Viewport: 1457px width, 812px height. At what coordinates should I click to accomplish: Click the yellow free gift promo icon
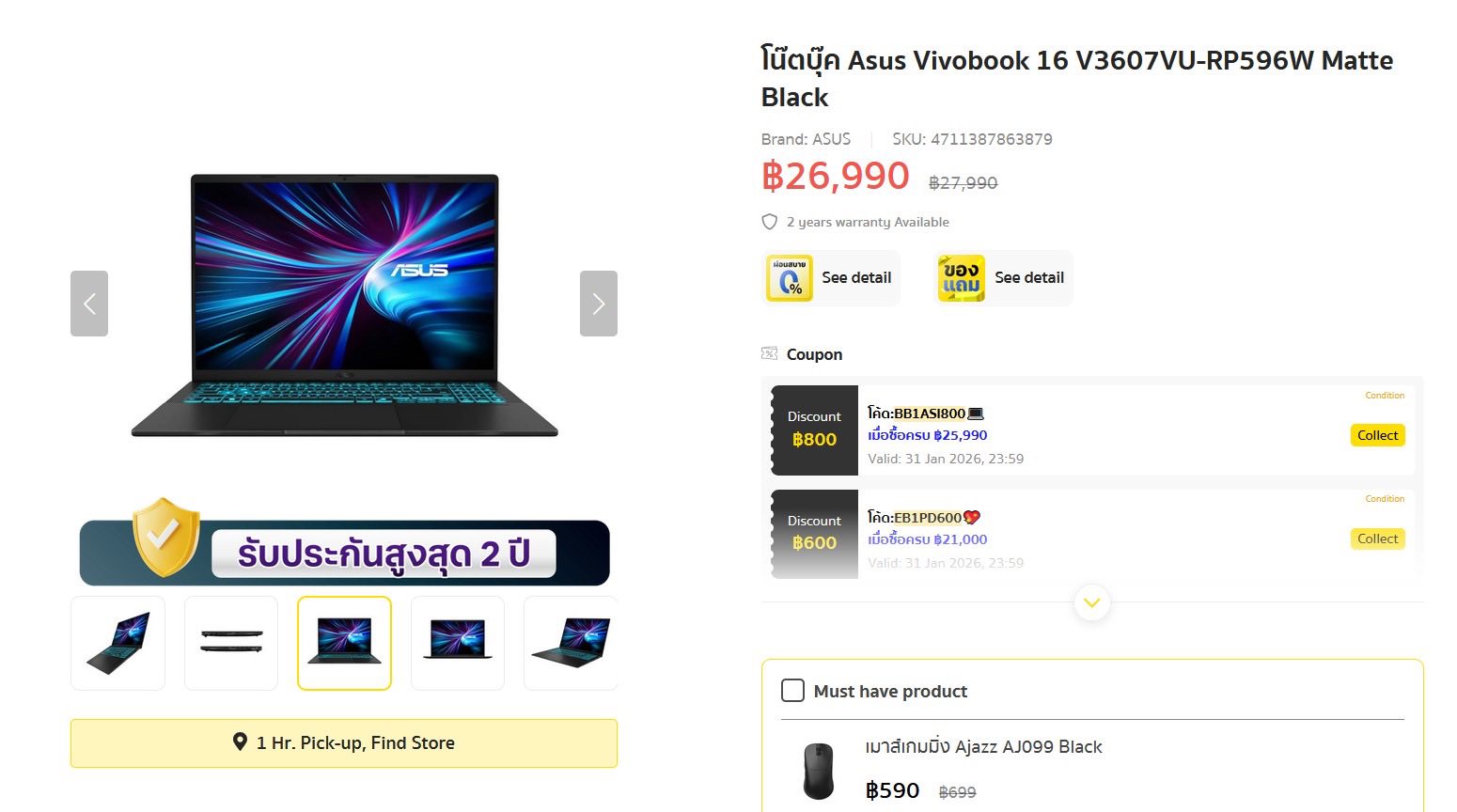click(961, 278)
